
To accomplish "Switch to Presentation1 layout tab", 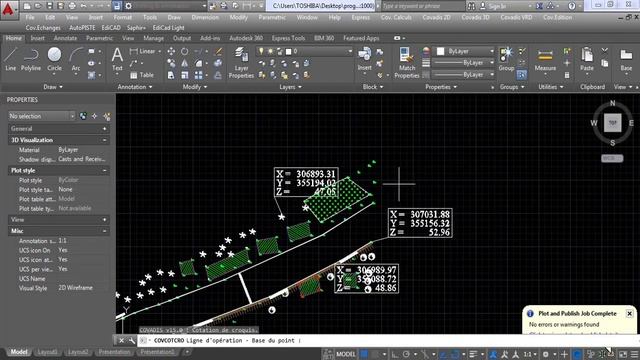I will point(157,352).
